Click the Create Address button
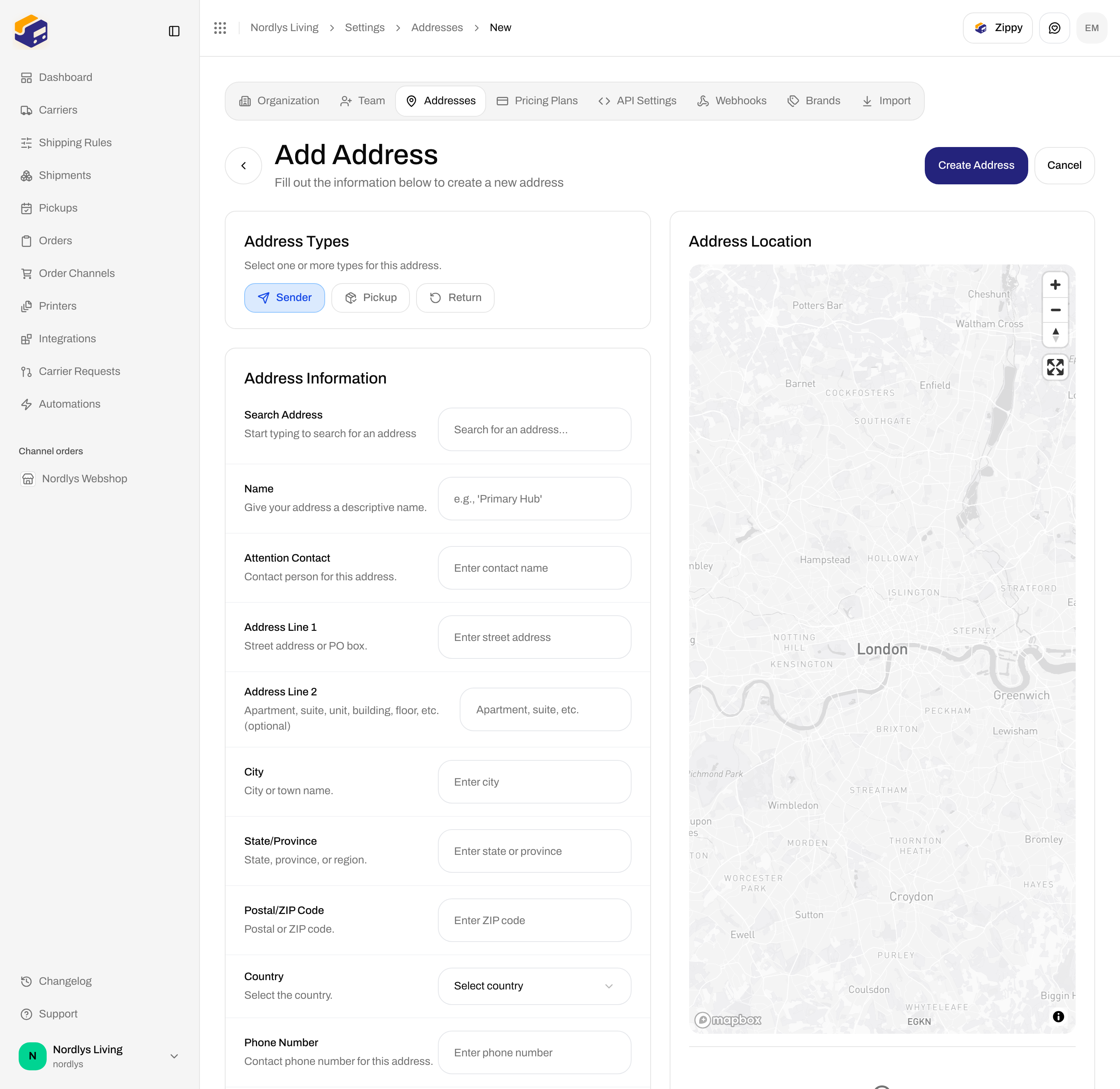 point(976,165)
